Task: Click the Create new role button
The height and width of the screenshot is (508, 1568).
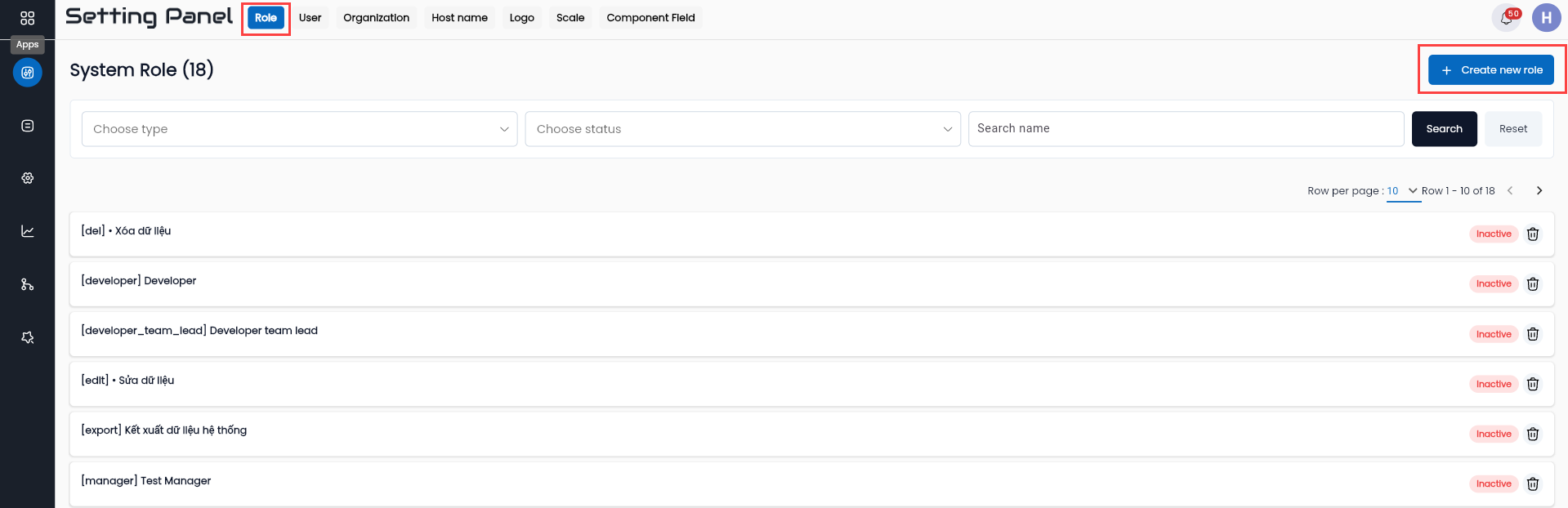Action: [x=1490, y=70]
